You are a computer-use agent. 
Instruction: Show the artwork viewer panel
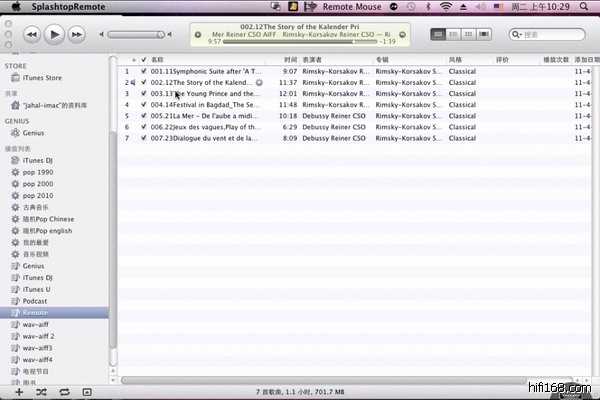(87, 391)
